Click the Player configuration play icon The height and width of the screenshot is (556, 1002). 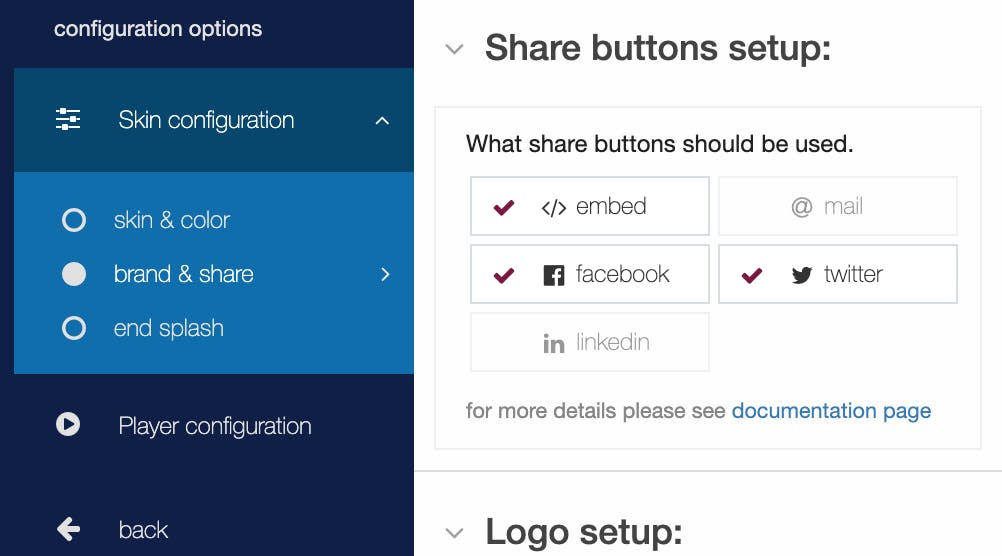(68, 425)
